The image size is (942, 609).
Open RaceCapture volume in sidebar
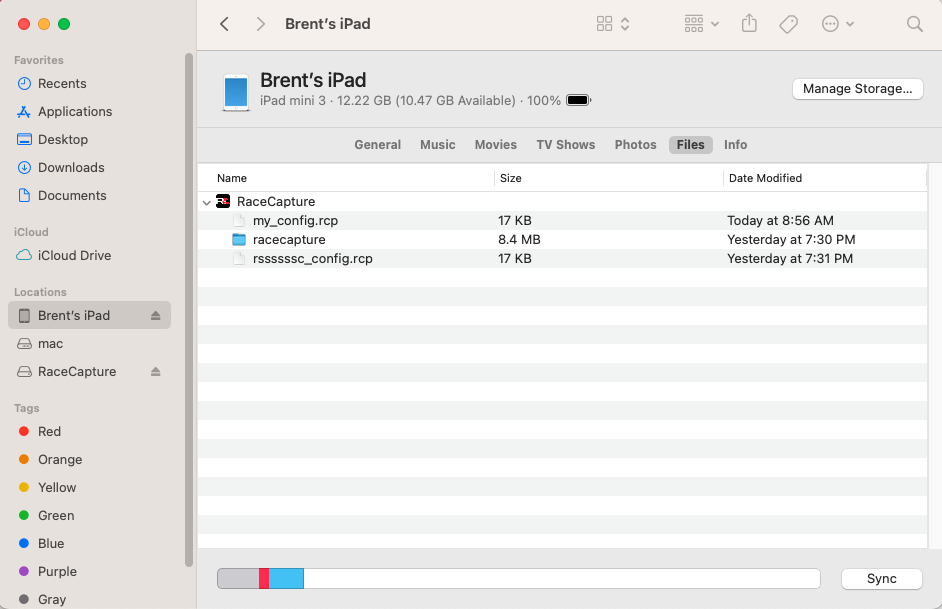tap(90, 372)
